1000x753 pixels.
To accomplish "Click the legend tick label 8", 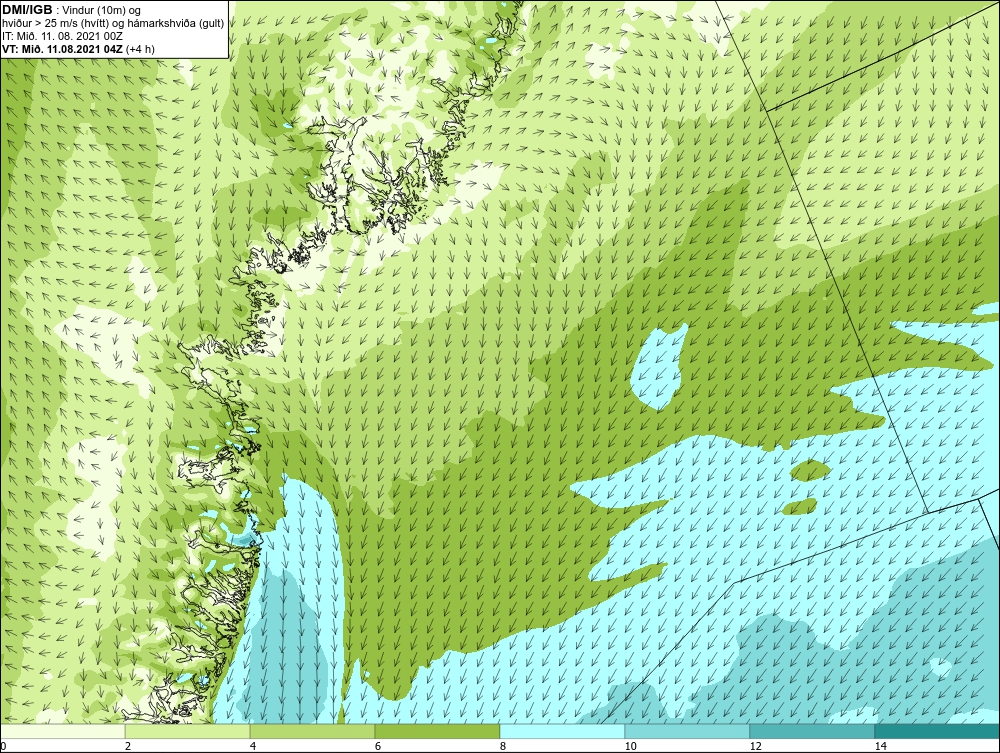I will (503, 746).
